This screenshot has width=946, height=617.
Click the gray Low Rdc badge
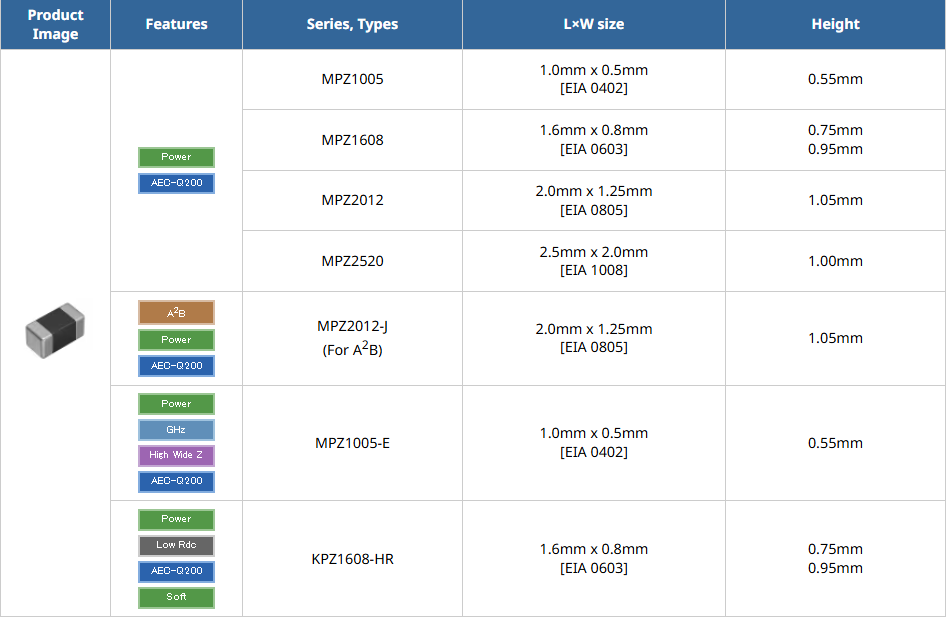(176, 545)
